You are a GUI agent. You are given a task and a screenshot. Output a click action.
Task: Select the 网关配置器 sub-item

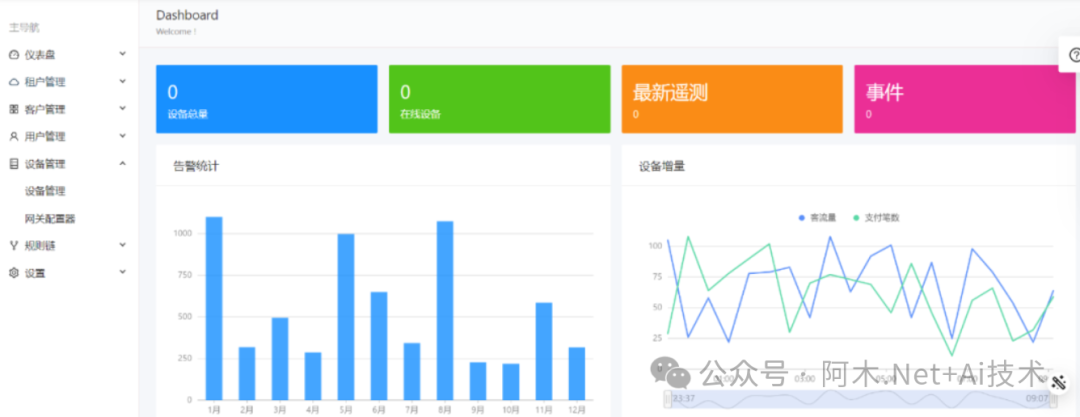tap(50, 218)
